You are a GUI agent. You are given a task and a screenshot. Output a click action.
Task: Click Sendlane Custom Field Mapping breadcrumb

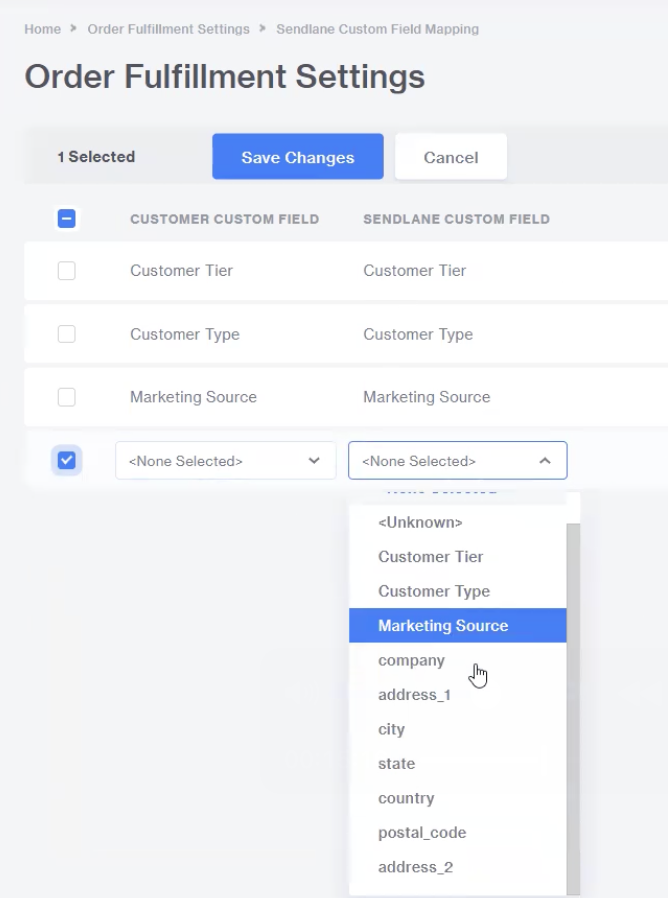click(x=378, y=29)
